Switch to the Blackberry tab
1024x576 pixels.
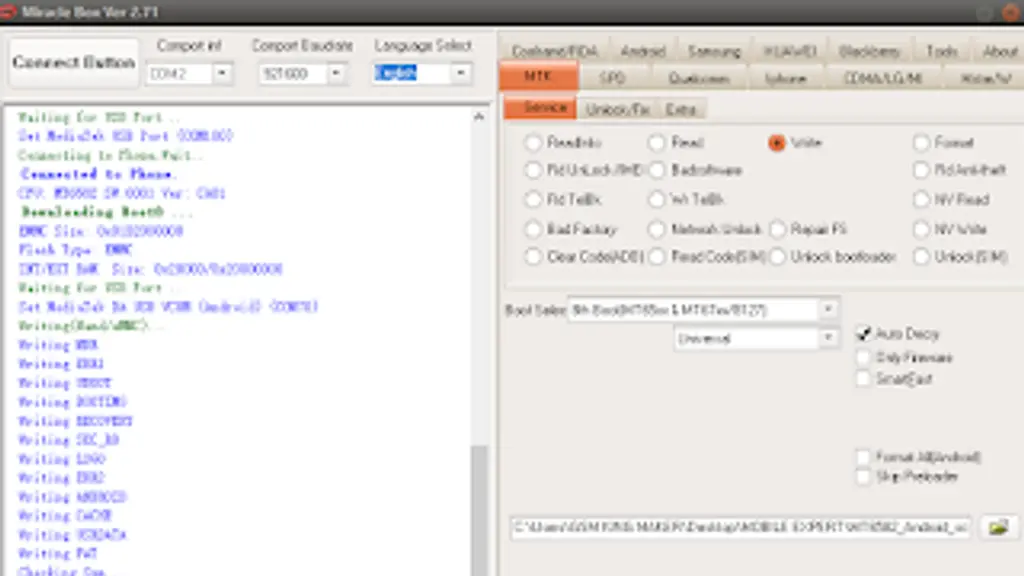(x=869, y=51)
